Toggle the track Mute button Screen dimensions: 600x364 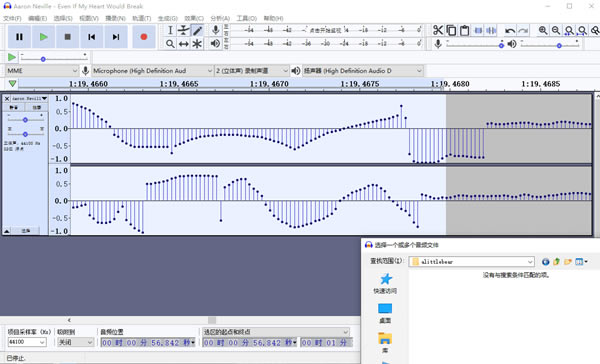coord(14,108)
